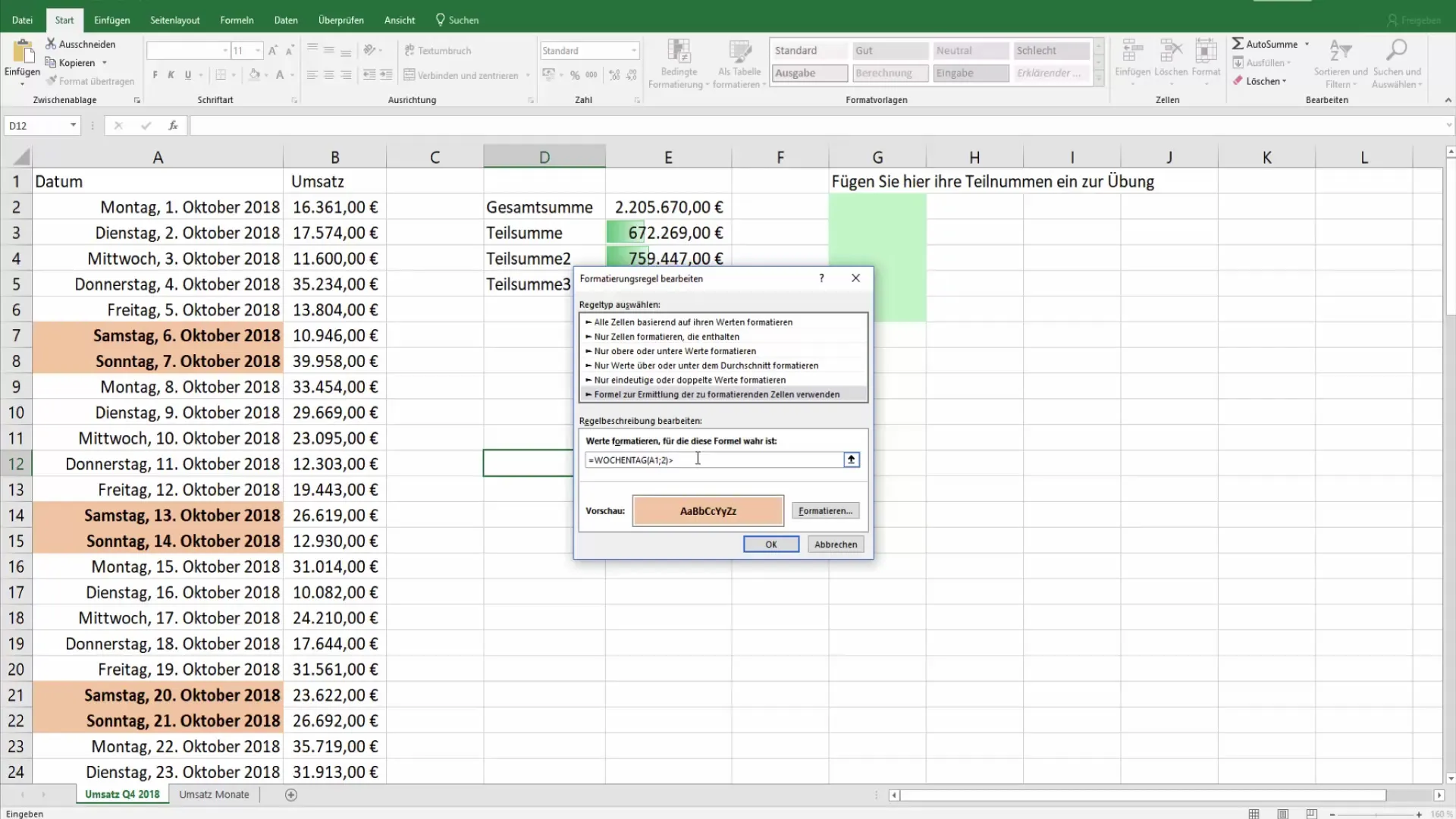Align text right icon

(x=346, y=75)
